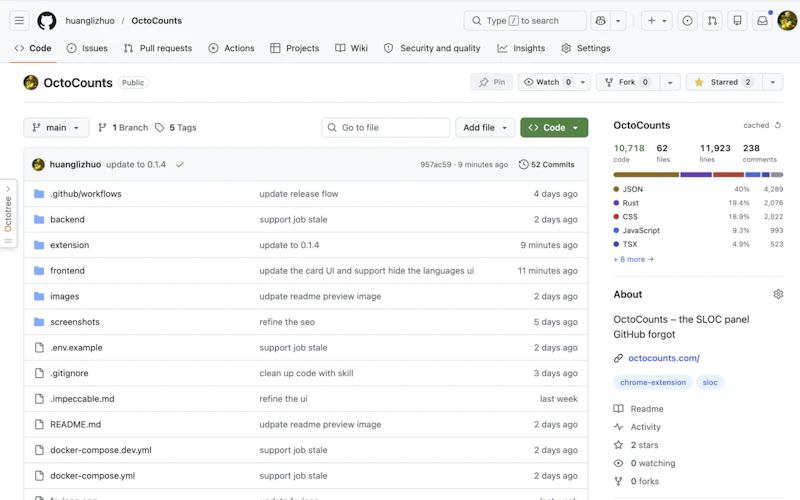Open Copilot chat icon
This screenshot has width=800, height=500.
[x=601, y=20]
